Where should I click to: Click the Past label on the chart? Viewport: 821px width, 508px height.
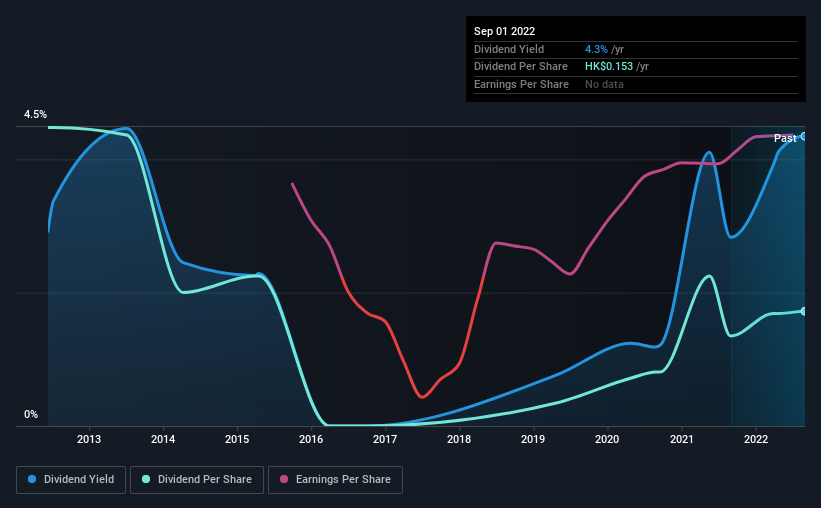click(785, 138)
